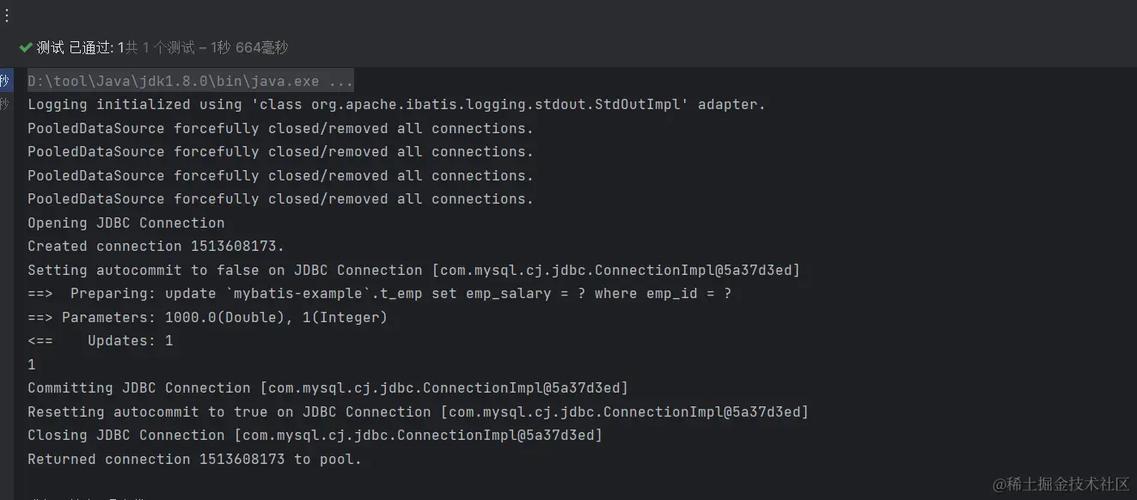Click the 'Parameters: 1000.0(Double)' line
This screenshot has height=500, width=1137.
click(x=207, y=317)
